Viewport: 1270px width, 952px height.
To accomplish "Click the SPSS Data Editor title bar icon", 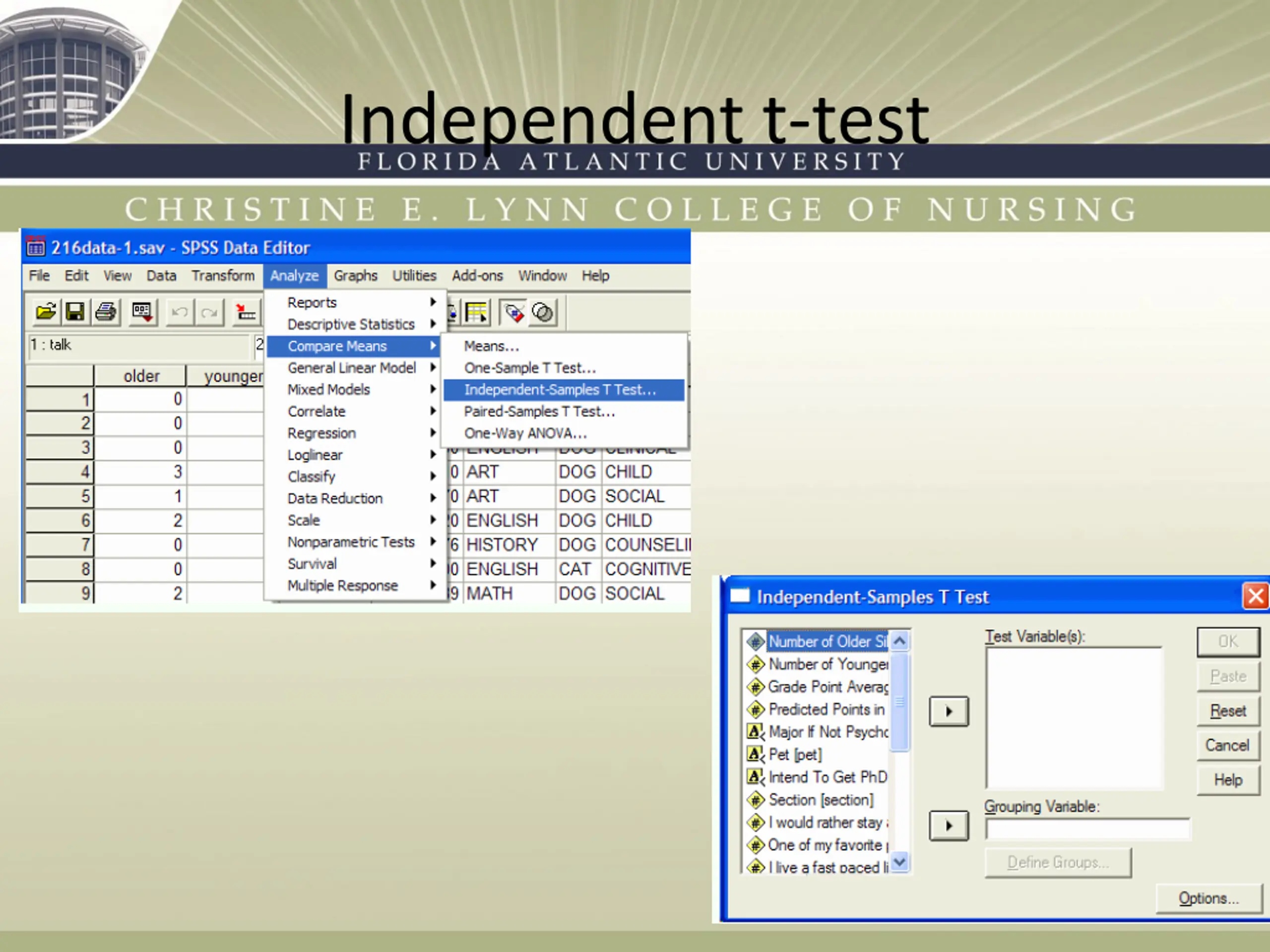I will 36,247.
